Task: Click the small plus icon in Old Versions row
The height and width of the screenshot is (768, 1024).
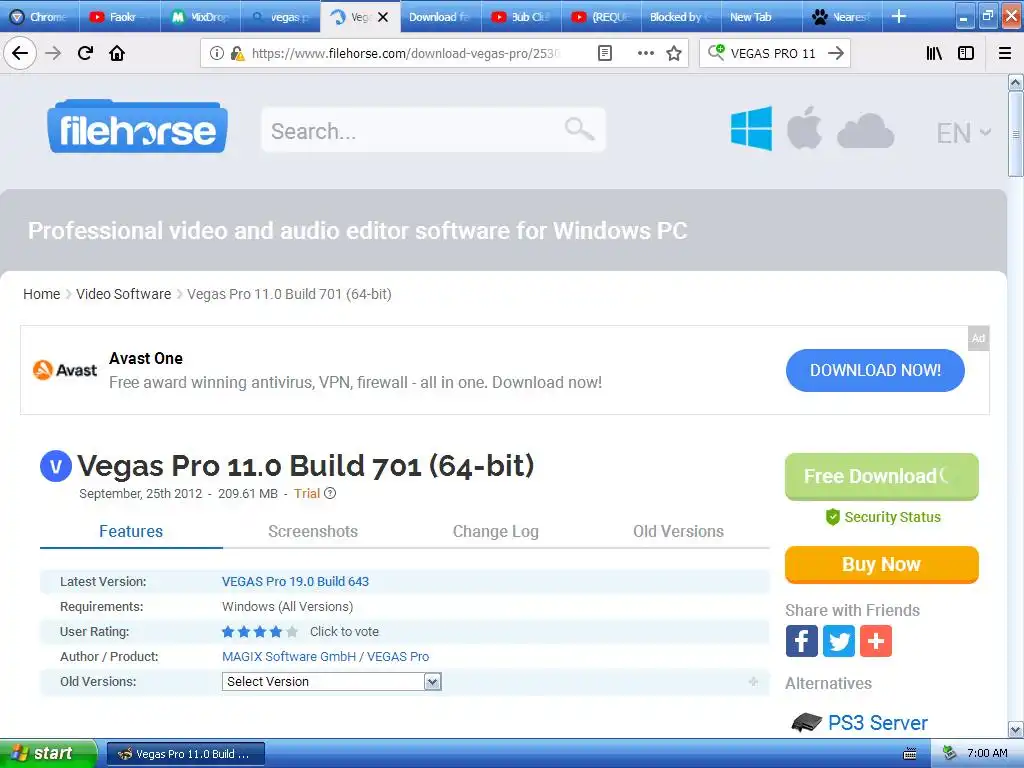Action: click(753, 681)
